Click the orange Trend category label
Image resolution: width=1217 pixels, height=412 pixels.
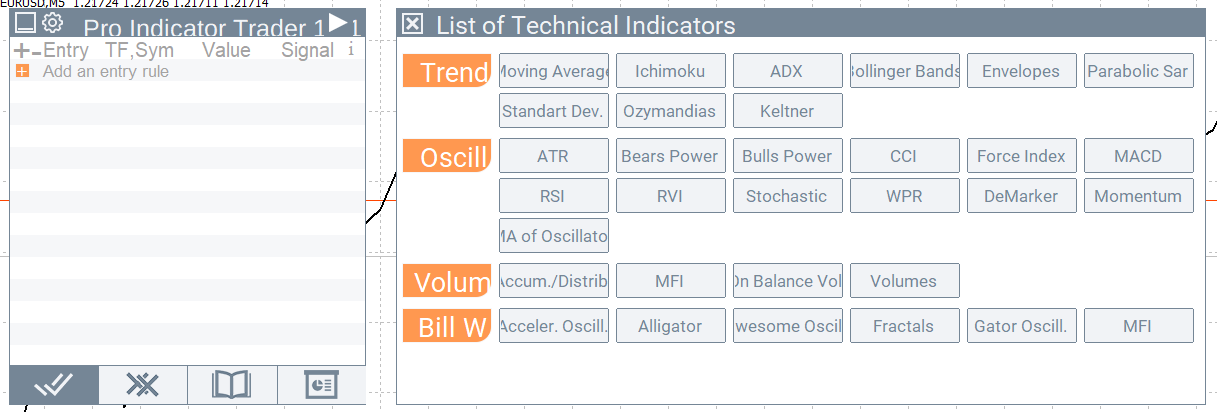pyautogui.click(x=447, y=72)
